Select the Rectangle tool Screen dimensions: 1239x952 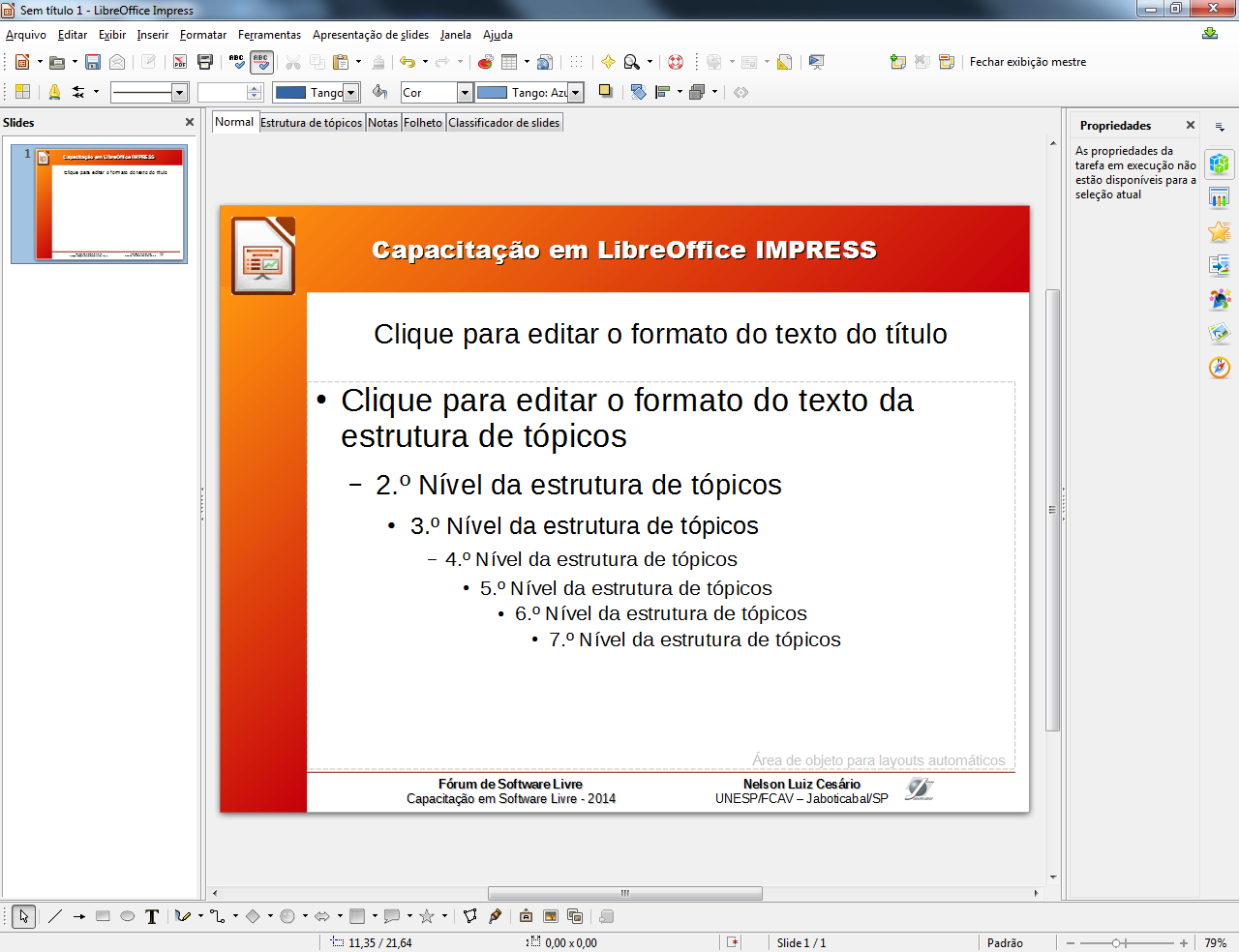click(x=103, y=916)
